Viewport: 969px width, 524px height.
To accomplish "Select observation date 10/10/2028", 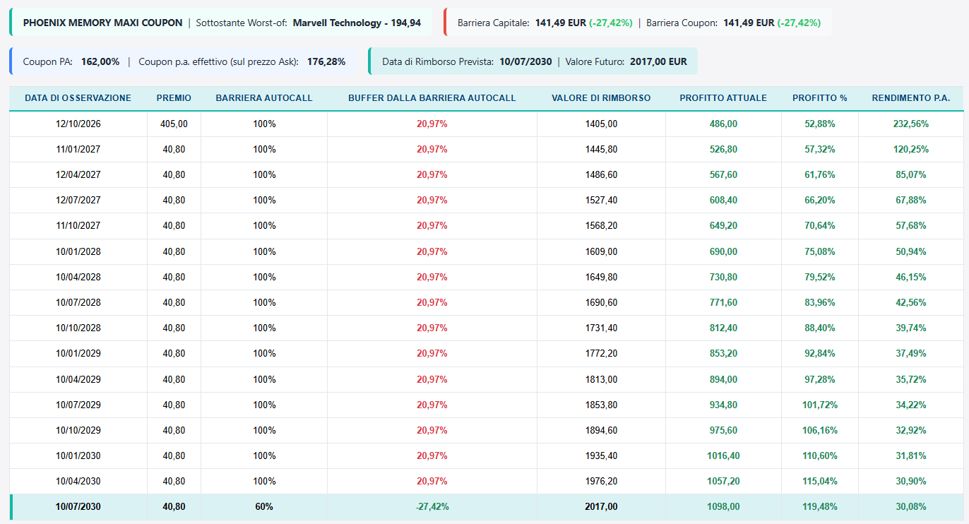I will click(78, 328).
